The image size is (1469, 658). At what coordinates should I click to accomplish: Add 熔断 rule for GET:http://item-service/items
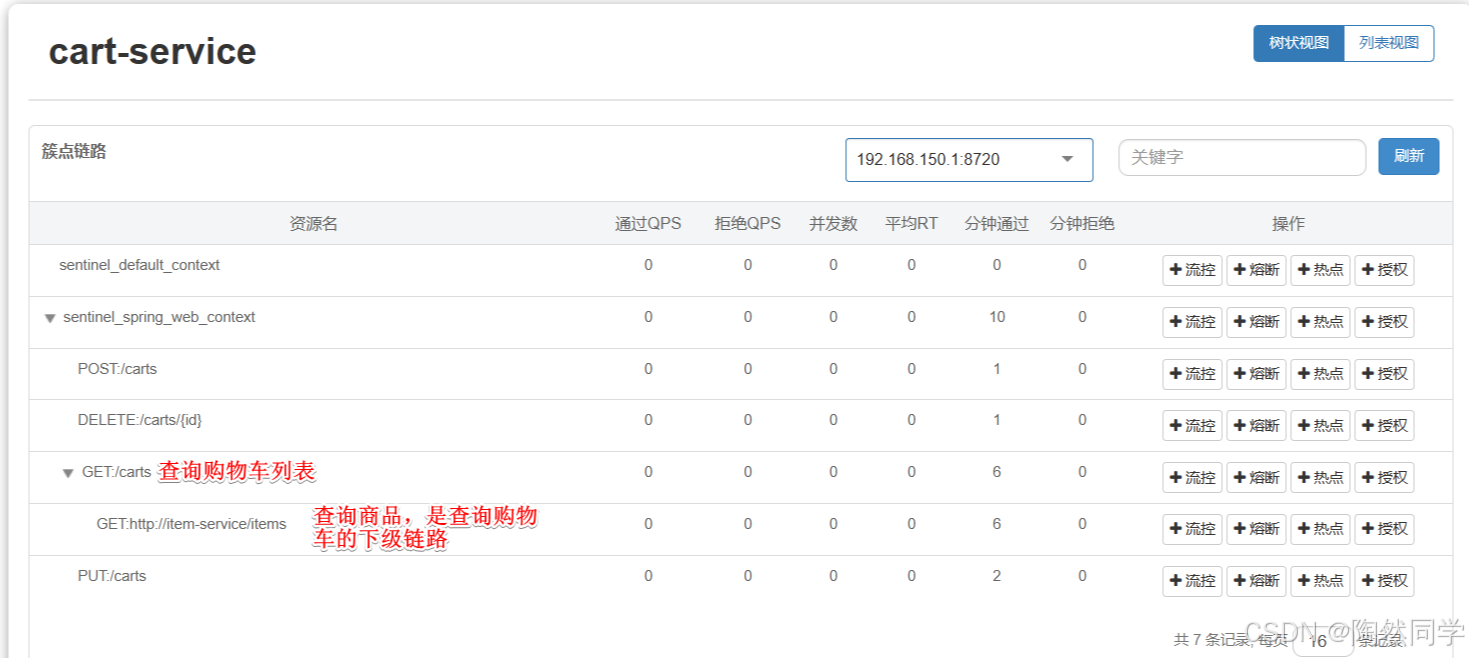[1256, 529]
